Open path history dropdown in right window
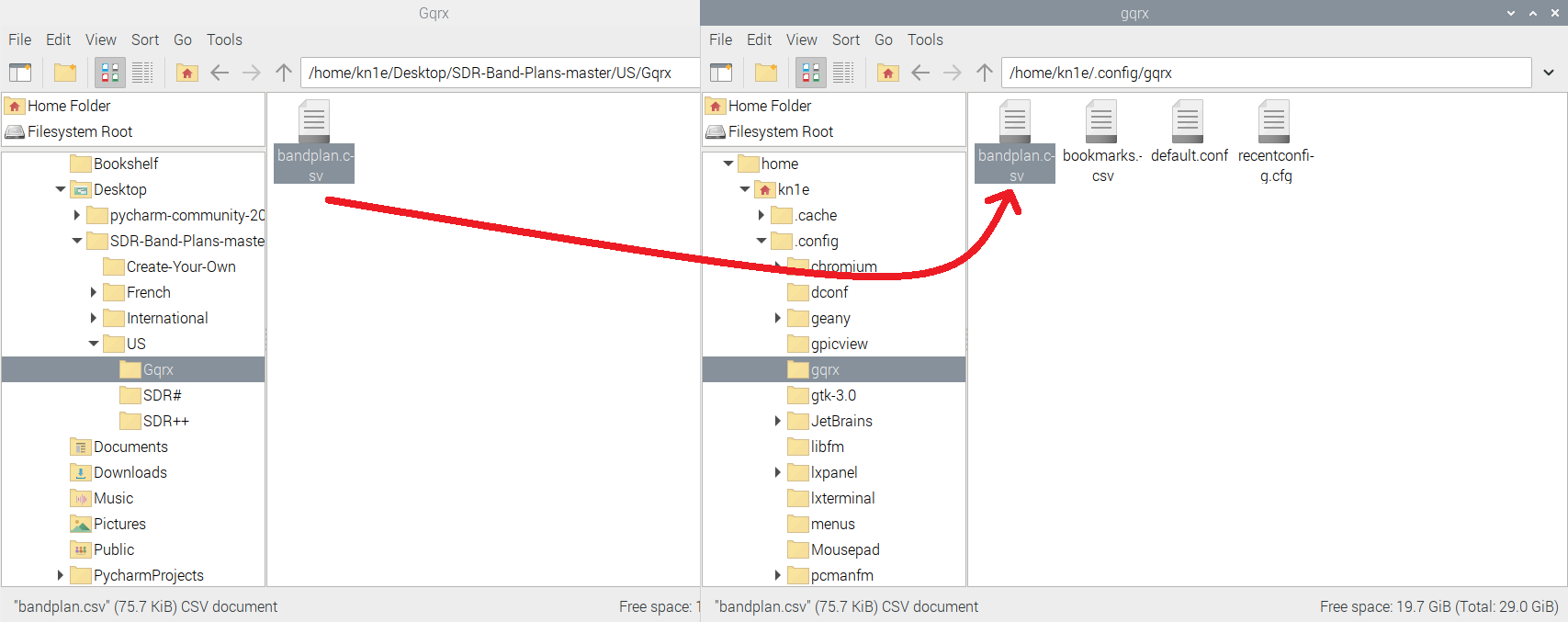Viewport: 1568px width, 622px height. (x=1549, y=73)
